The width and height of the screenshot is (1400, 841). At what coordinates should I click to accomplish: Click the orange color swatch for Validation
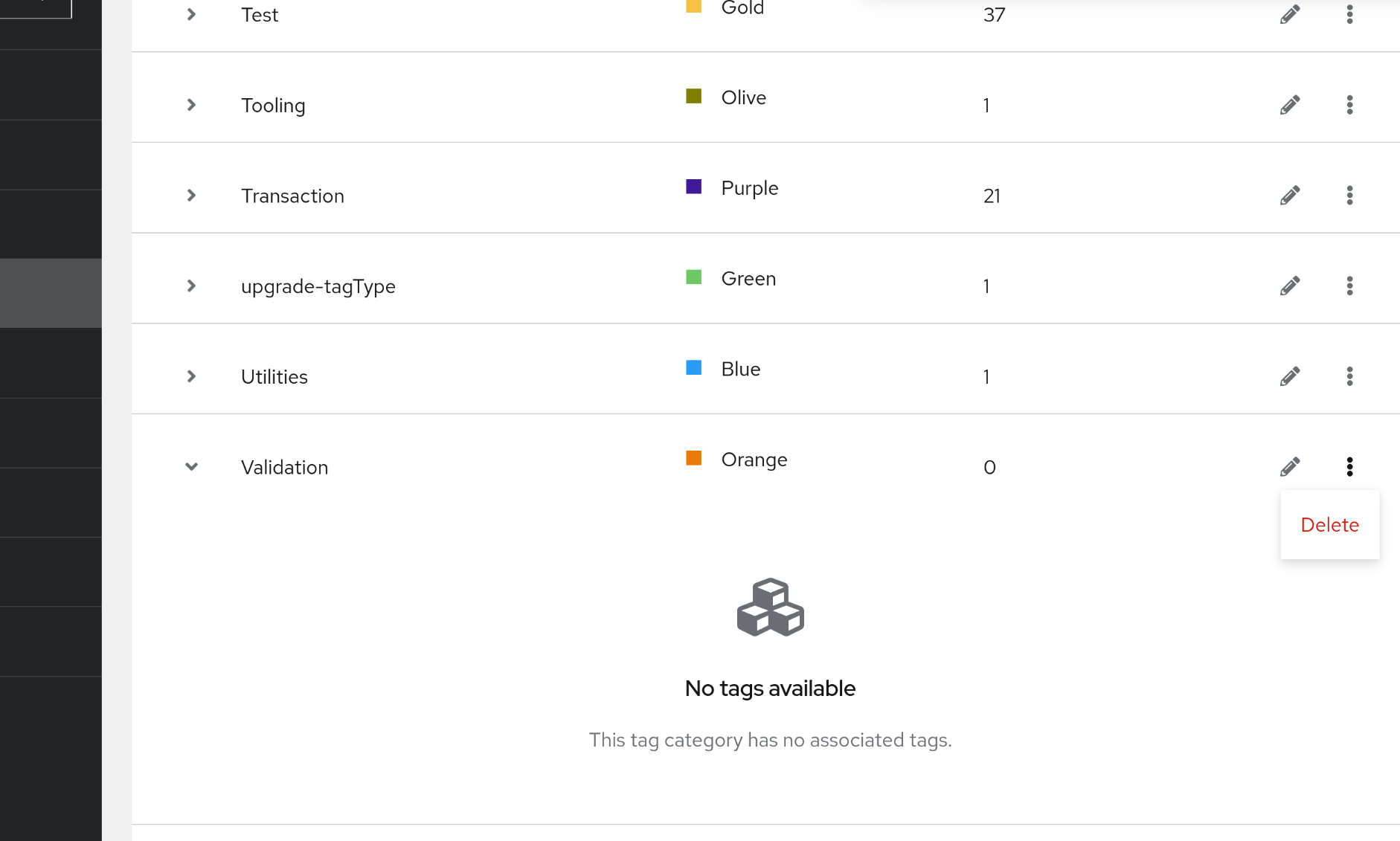pos(693,458)
